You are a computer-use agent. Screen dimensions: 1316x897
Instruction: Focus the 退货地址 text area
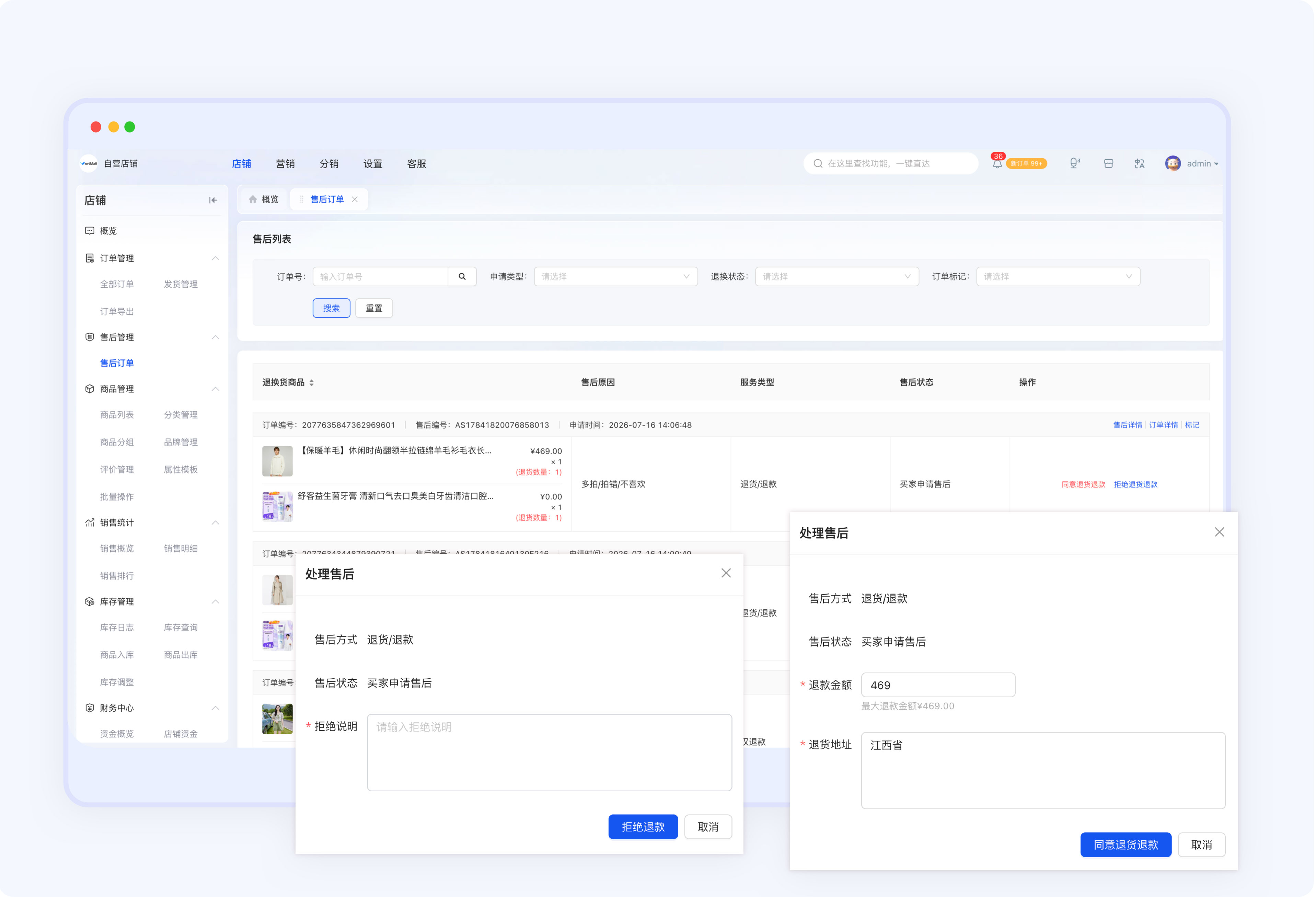tap(1043, 771)
